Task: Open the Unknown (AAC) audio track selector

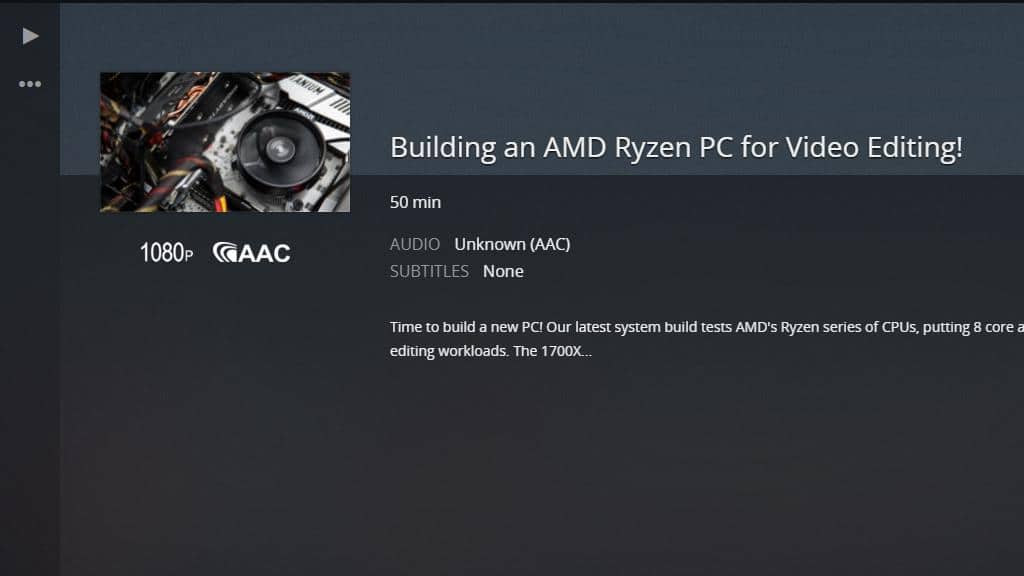Action: click(x=512, y=244)
